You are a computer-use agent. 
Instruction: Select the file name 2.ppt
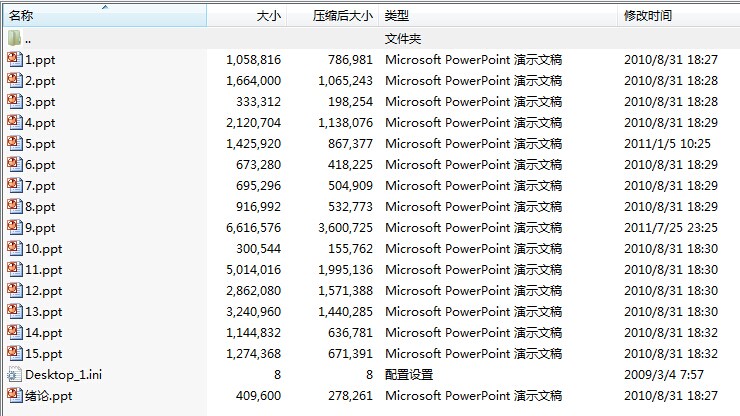coord(40,81)
